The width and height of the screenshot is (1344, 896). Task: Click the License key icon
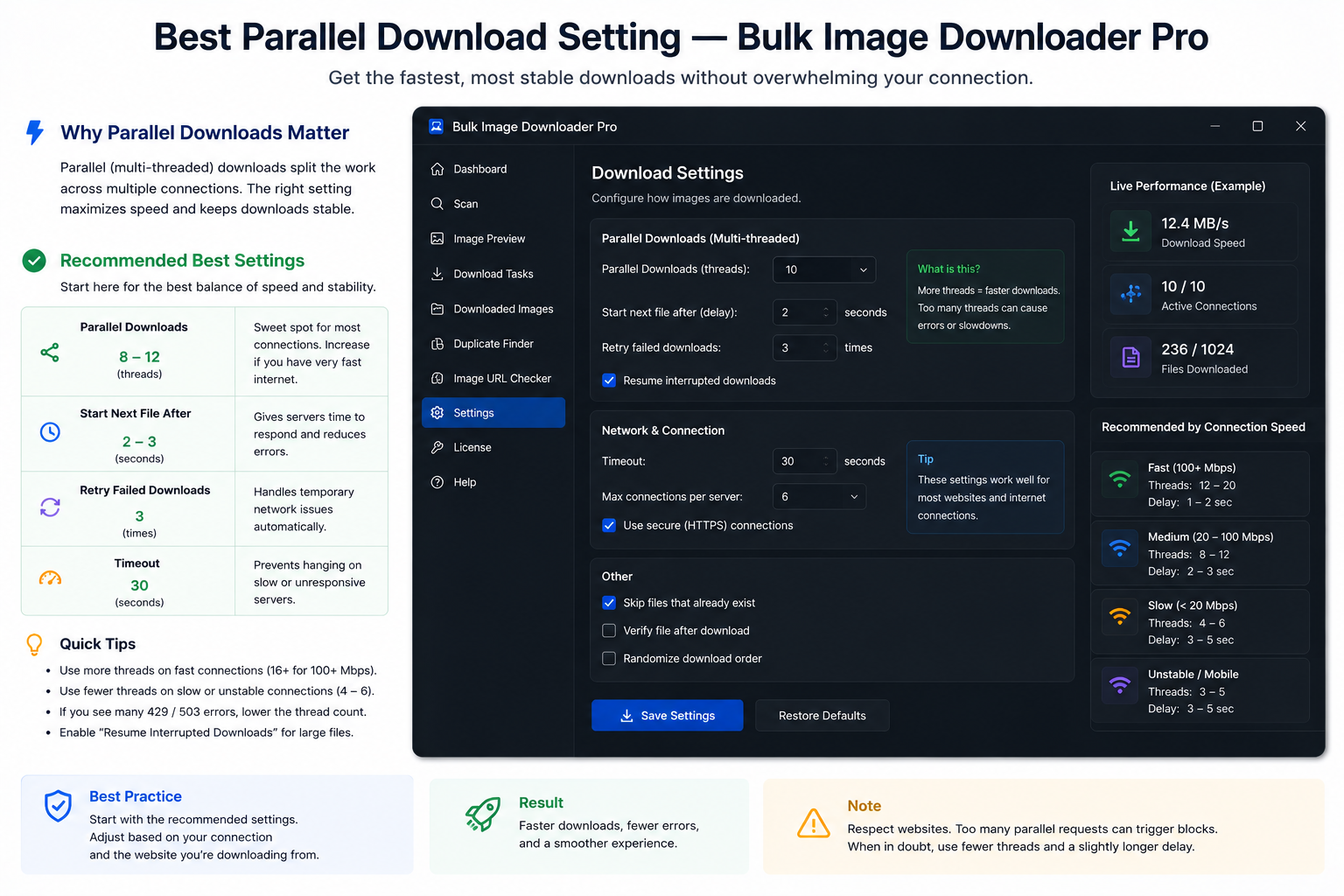[x=437, y=447]
